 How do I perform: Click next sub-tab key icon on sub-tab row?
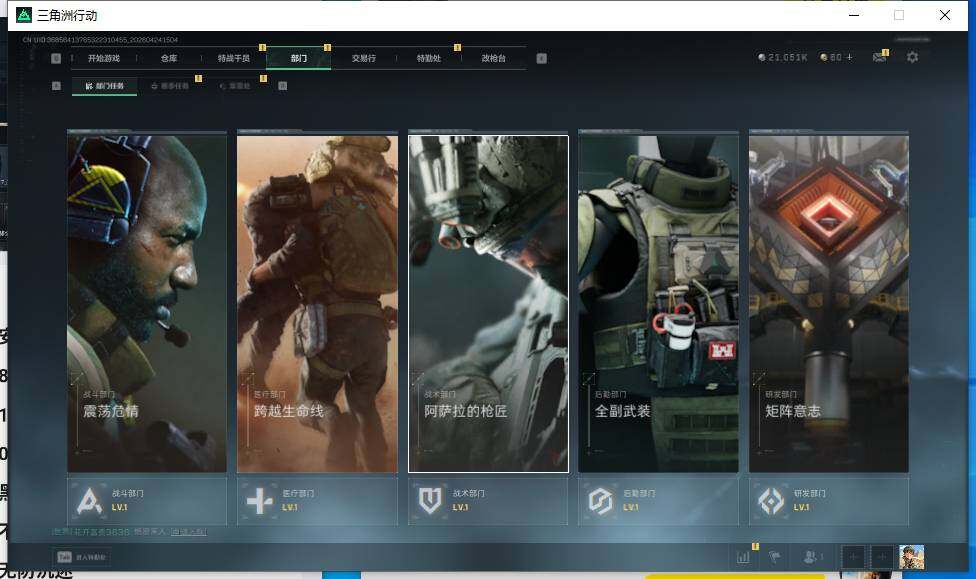point(283,86)
